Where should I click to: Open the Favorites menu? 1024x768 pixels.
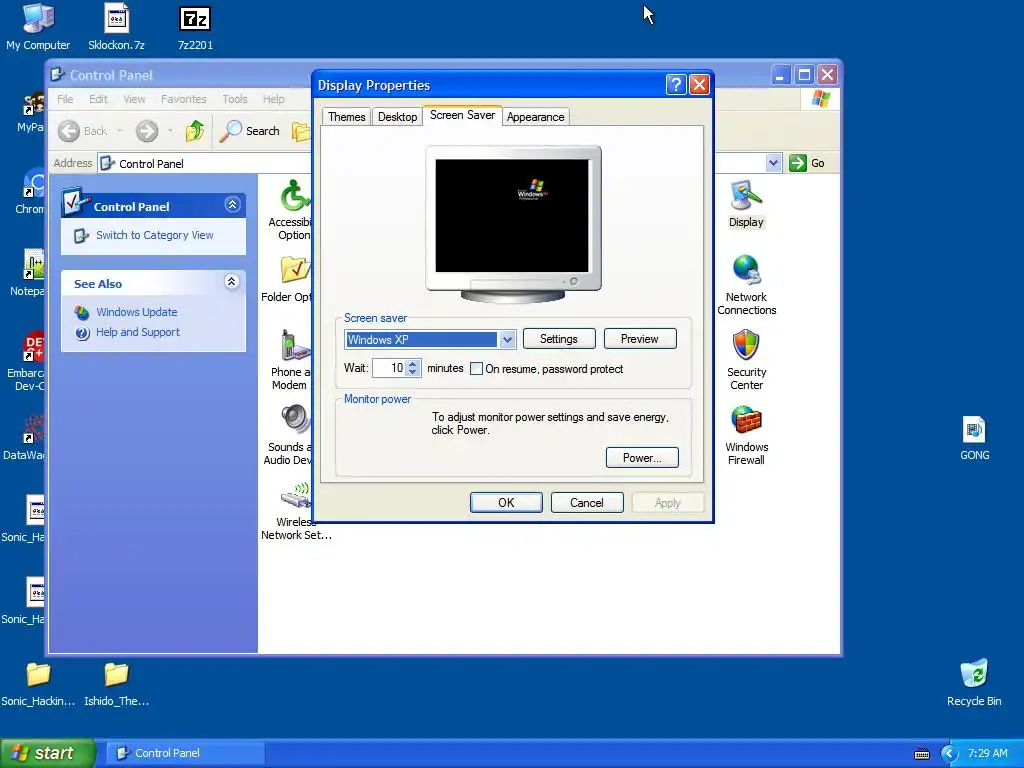coord(184,99)
